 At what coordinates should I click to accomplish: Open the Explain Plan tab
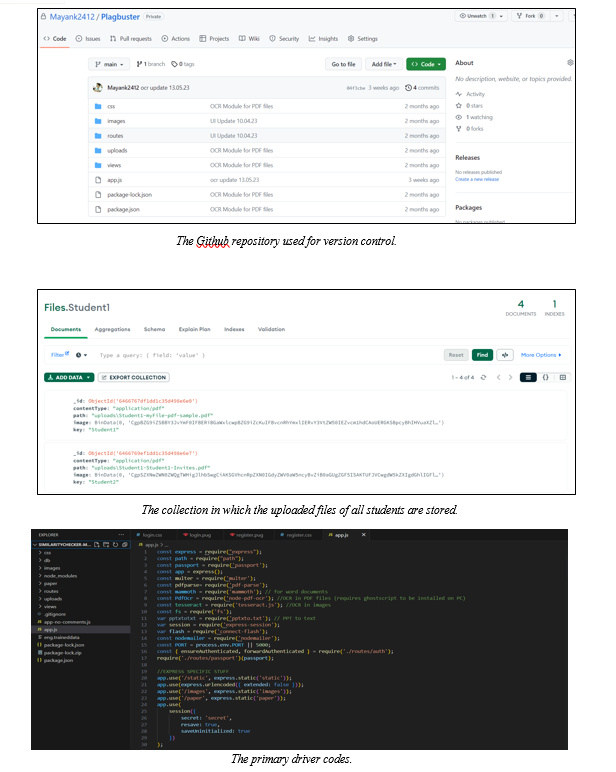(x=195, y=329)
